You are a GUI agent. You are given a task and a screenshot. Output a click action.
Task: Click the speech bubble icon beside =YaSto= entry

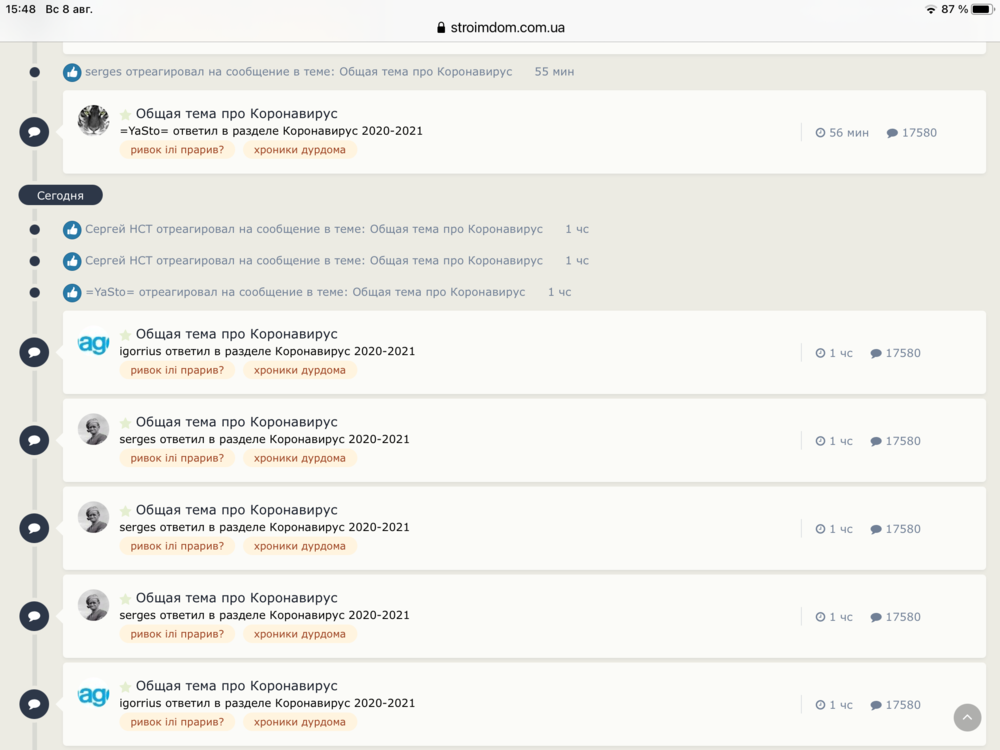(x=34, y=131)
